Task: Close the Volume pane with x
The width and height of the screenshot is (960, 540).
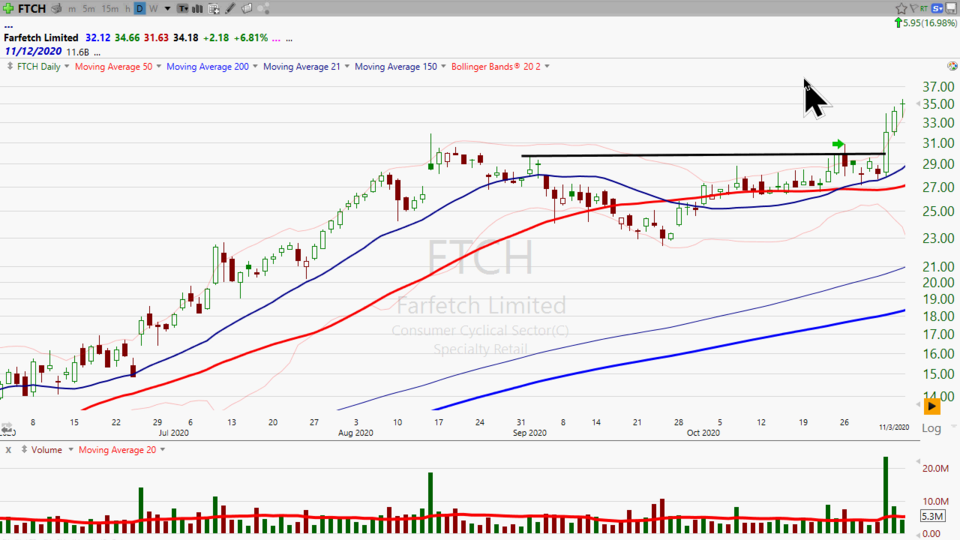Action: pos(9,450)
